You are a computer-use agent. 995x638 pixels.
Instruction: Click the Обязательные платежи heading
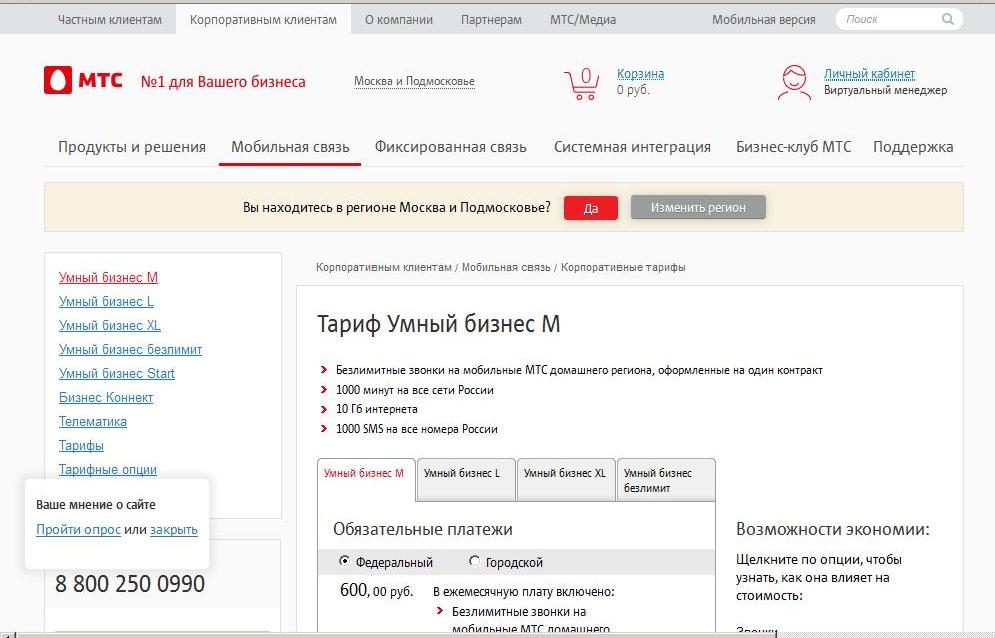click(423, 529)
